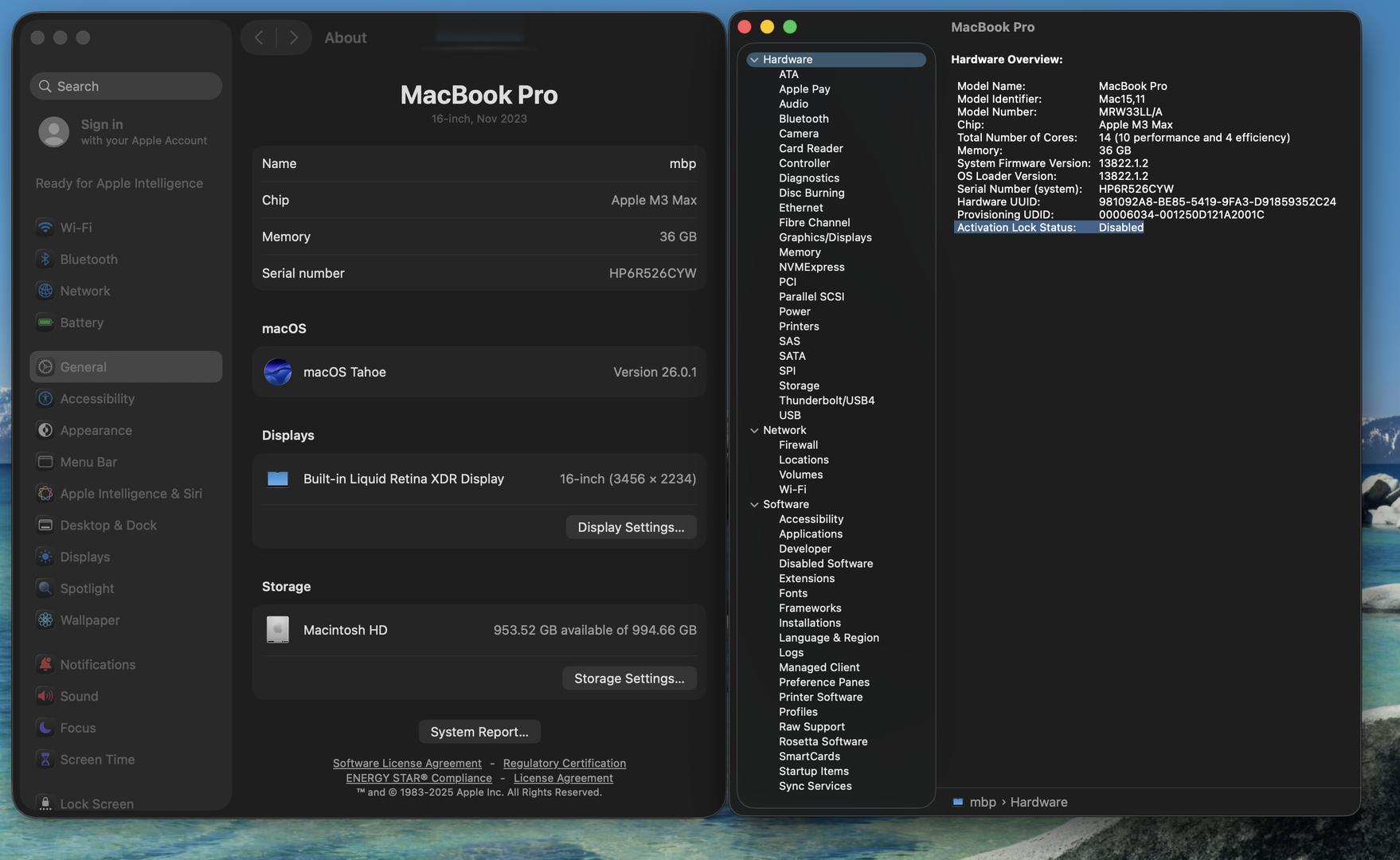Click the Search field in settings

[126, 86]
